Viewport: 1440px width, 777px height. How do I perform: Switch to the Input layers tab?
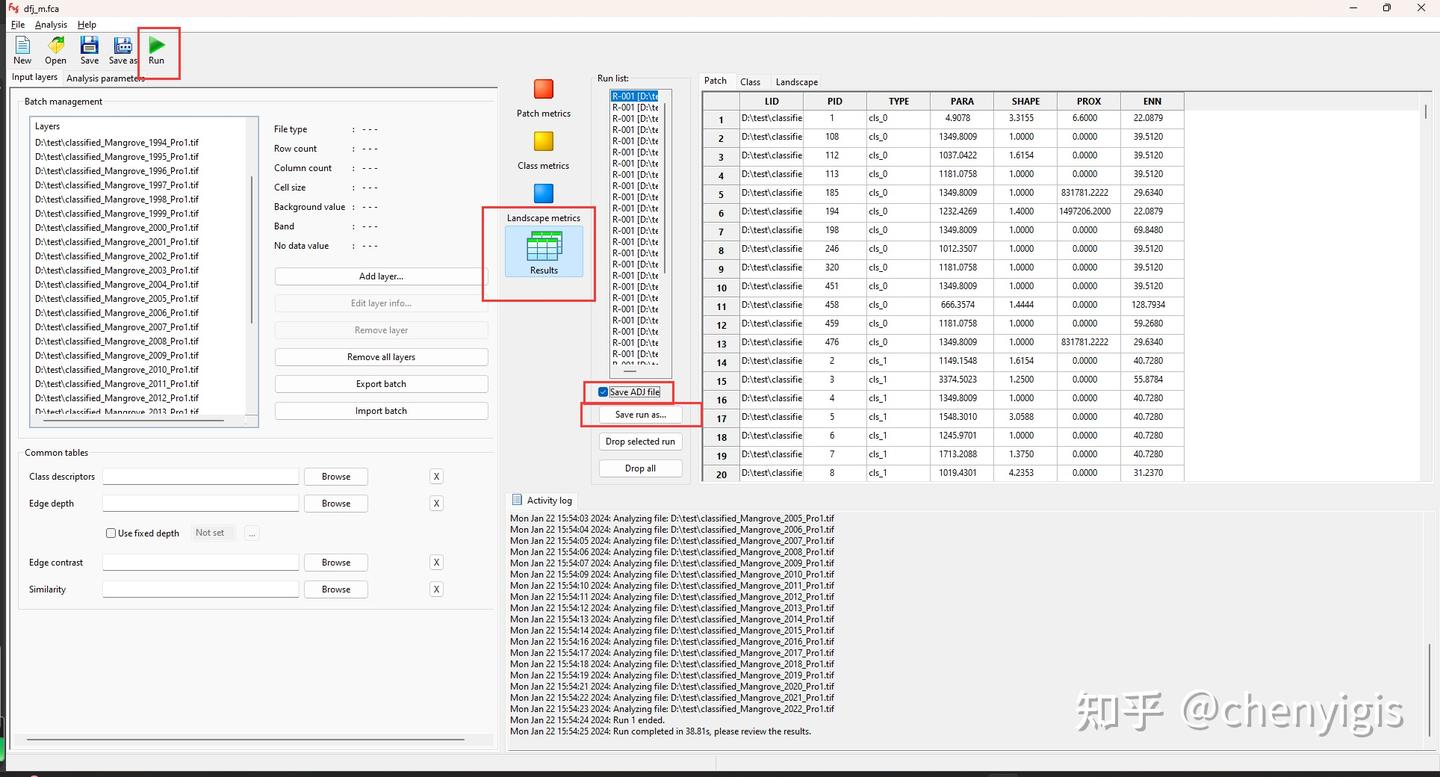click(x=35, y=77)
